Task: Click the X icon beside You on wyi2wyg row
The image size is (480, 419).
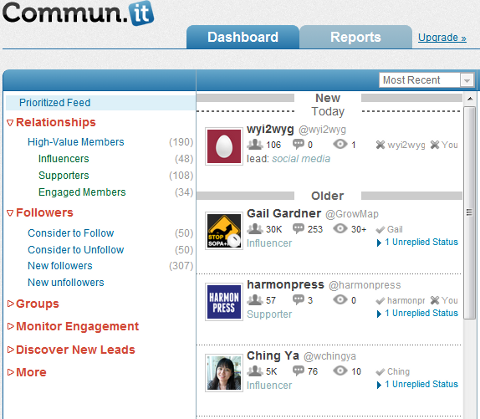Action: [x=435, y=145]
